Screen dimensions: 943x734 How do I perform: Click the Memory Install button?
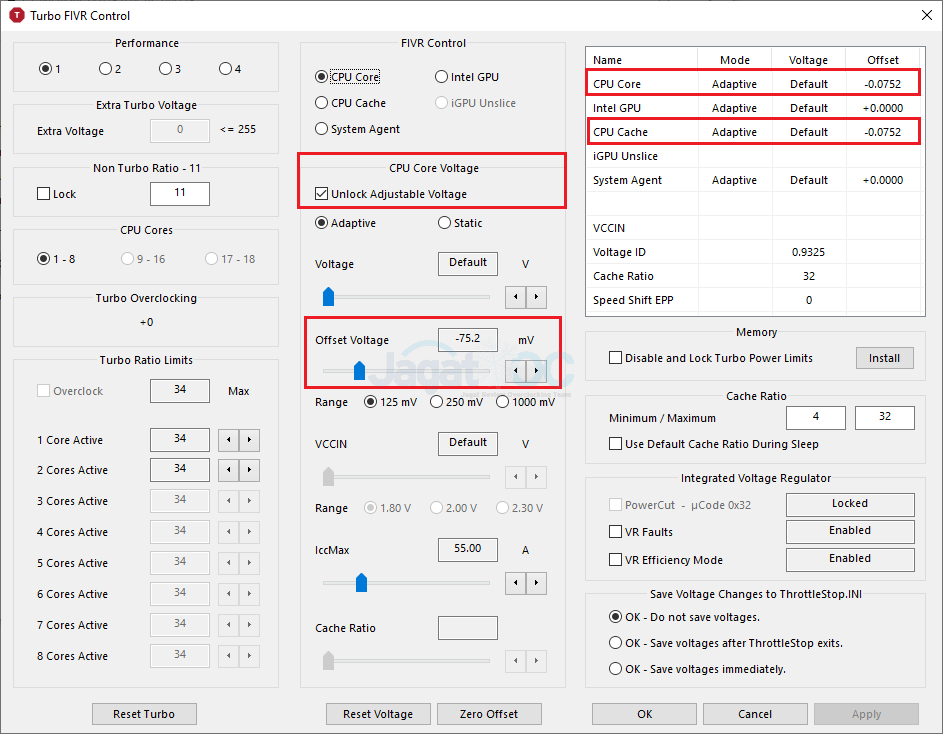coord(885,358)
